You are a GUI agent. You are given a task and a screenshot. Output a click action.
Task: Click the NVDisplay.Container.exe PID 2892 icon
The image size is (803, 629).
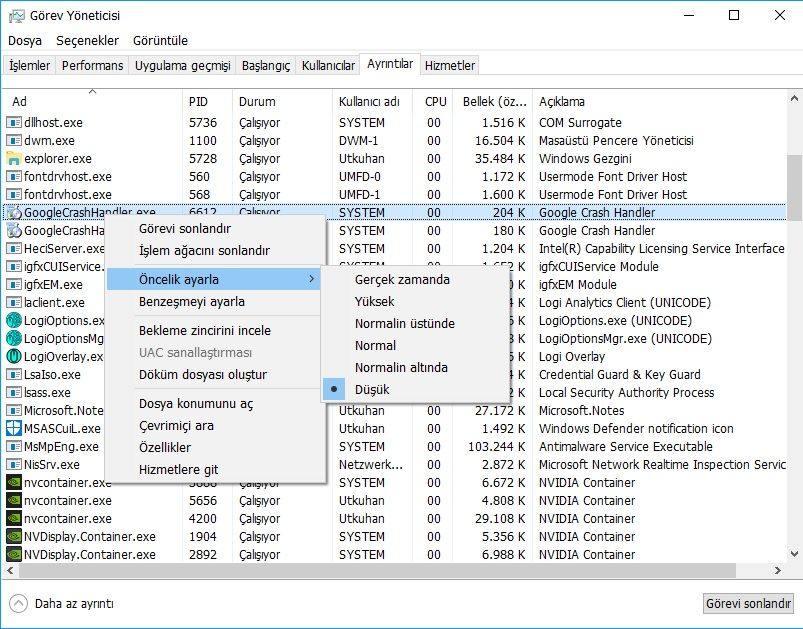[x=14, y=554]
